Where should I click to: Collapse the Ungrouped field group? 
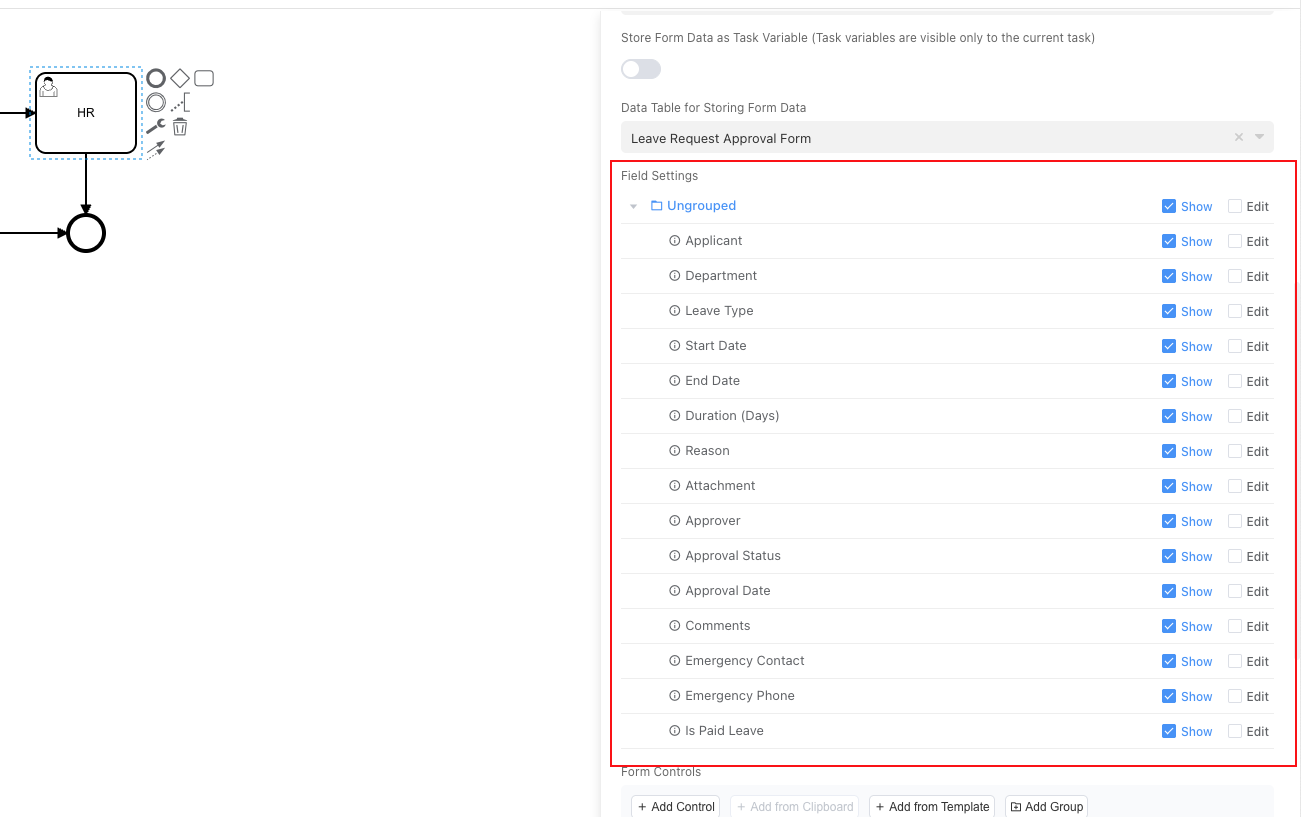[633, 206]
